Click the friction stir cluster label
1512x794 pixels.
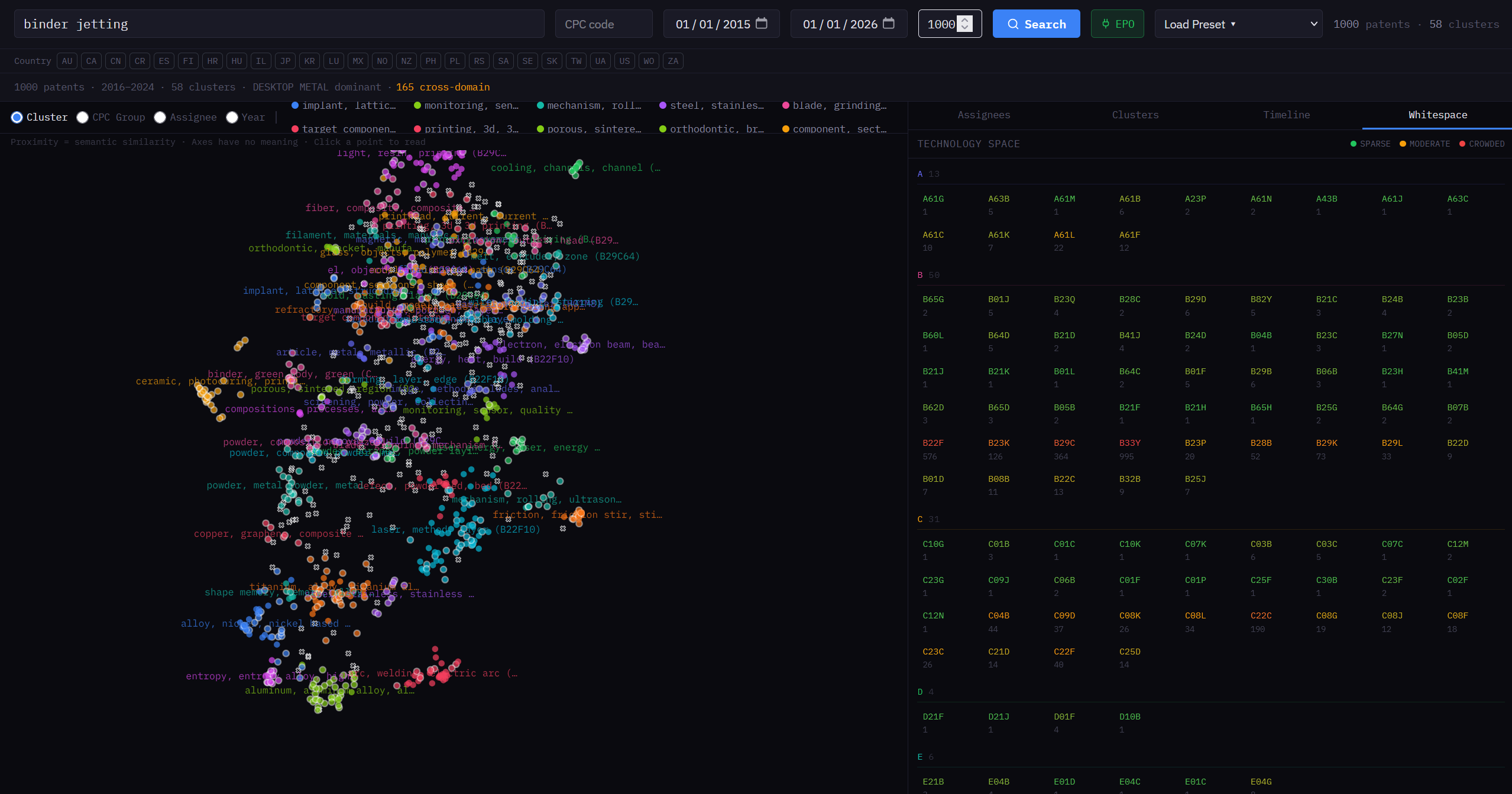point(577,515)
